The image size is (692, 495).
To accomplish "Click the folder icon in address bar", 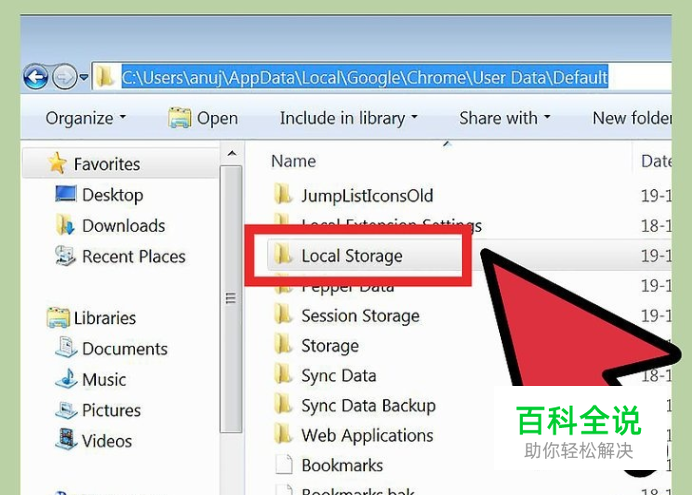I will (105, 77).
